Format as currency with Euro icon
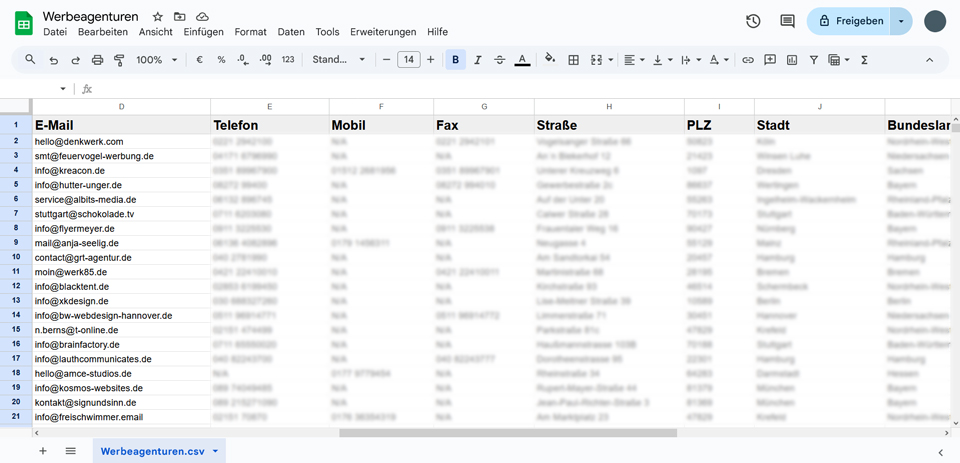The height and width of the screenshot is (463, 960). (199, 60)
